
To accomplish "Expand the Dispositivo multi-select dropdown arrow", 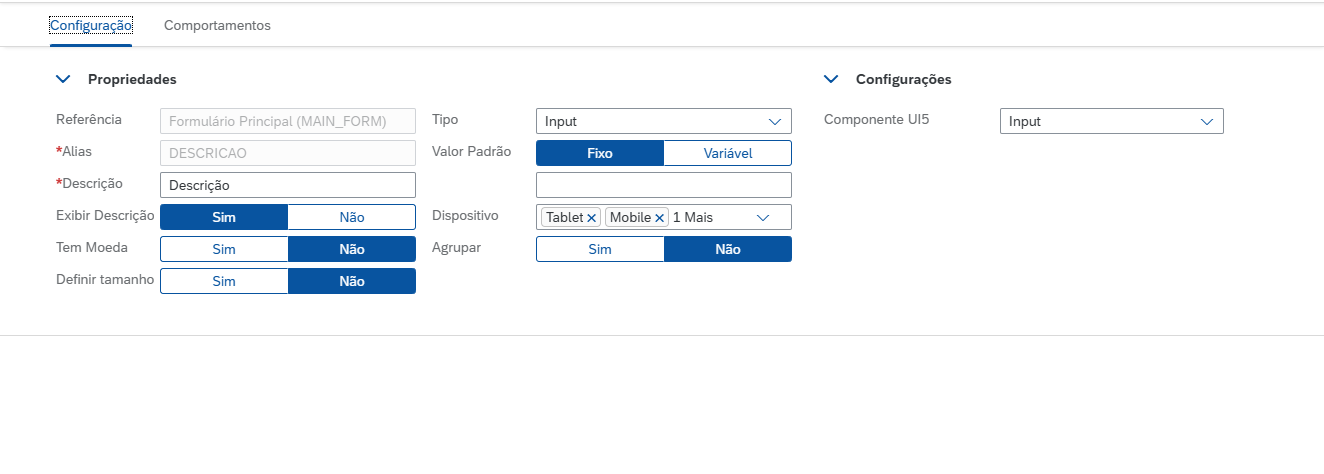I will click(764, 217).
